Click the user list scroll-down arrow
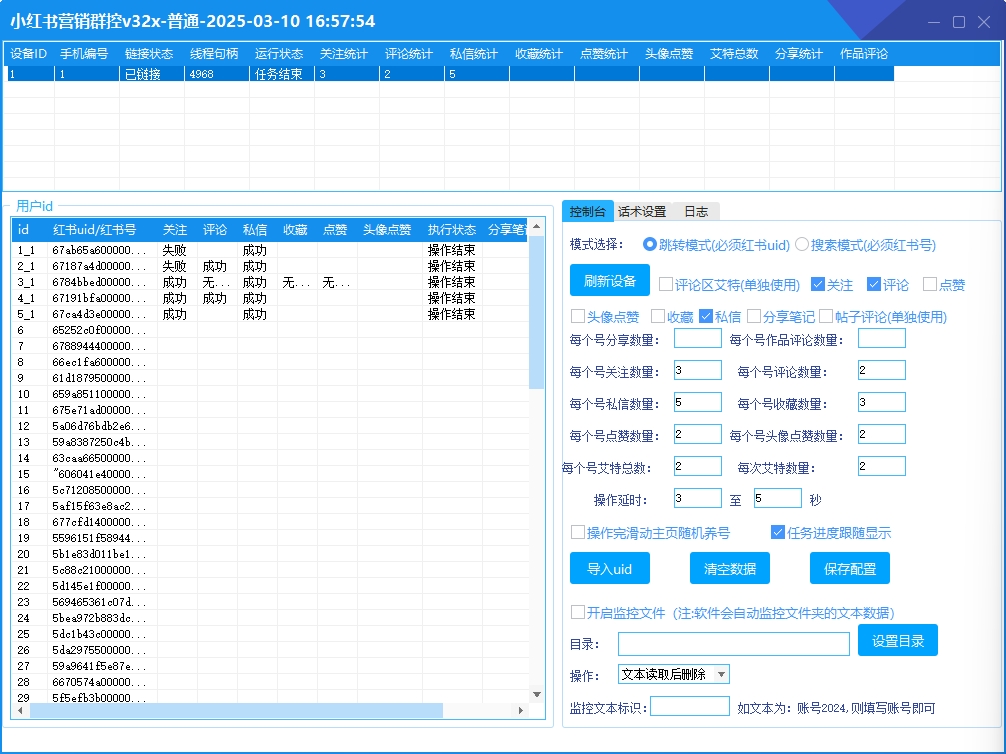The width and height of the screenshot is (1006, 754). 537,694
